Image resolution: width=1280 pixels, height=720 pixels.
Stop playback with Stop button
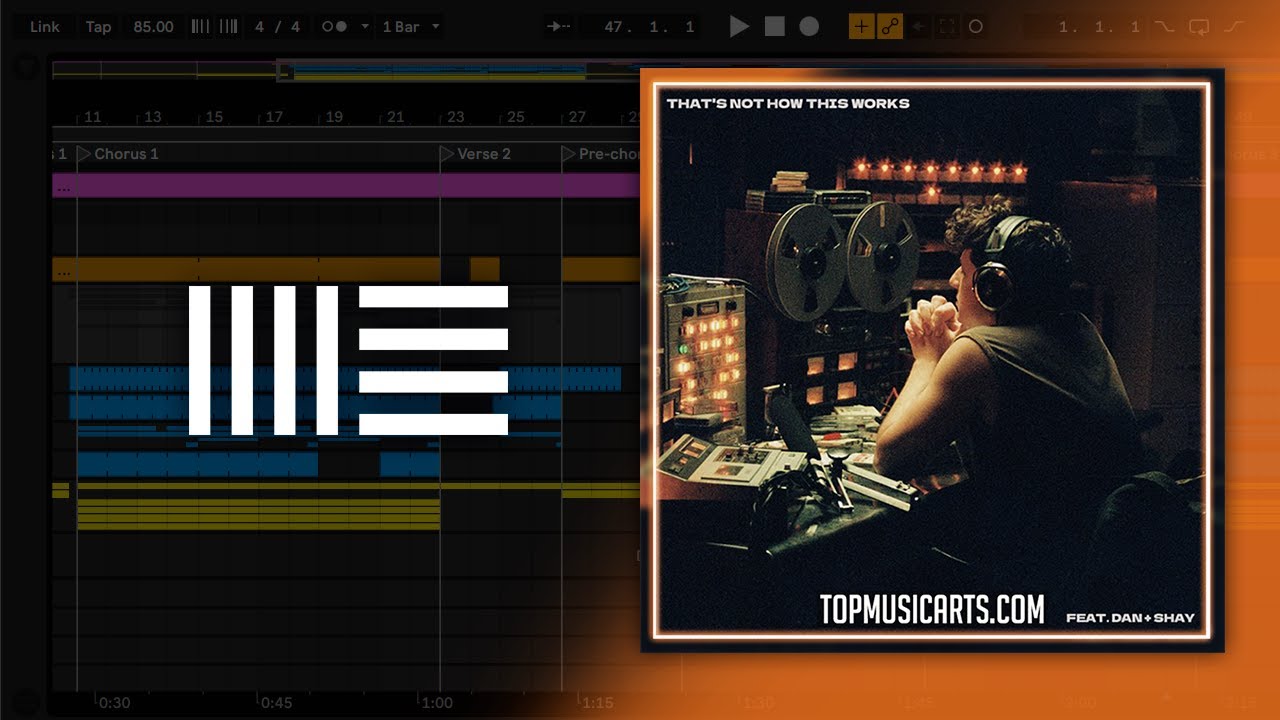[x=774, y=27]
